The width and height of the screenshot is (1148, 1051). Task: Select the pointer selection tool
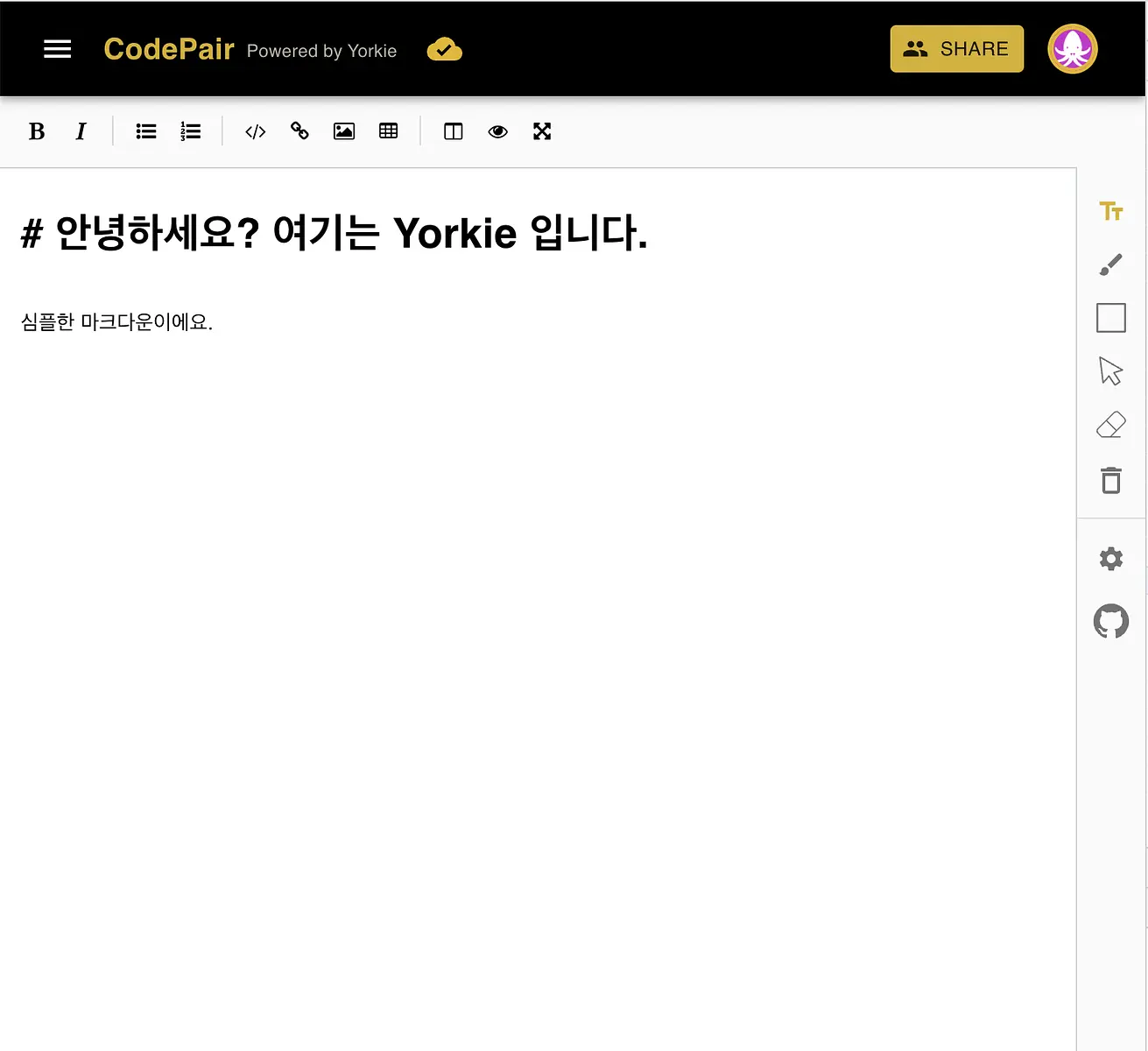pos(1111,371)
